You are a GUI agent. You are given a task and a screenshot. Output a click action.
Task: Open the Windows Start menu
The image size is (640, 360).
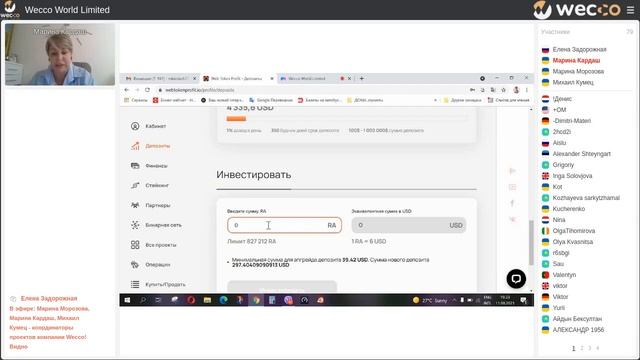[x=127, y=300]
